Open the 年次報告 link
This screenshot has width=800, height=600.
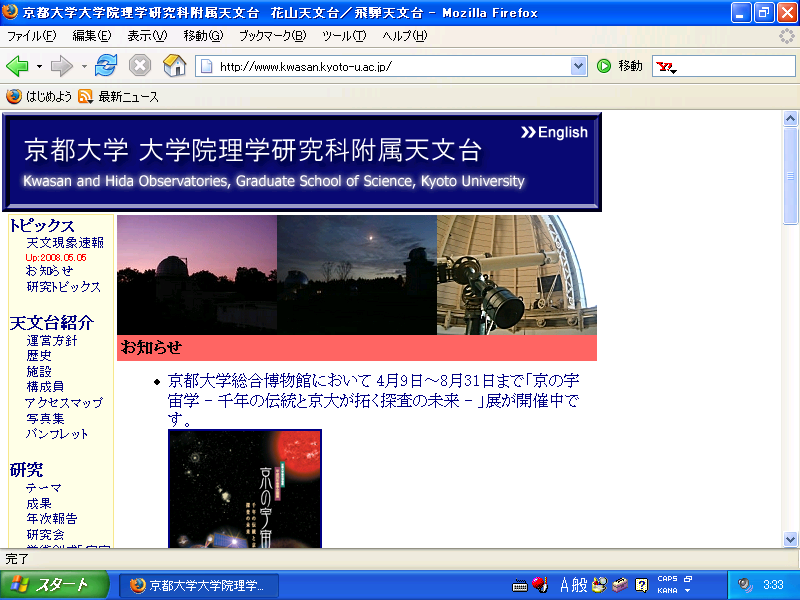click(x=52, y=519)
